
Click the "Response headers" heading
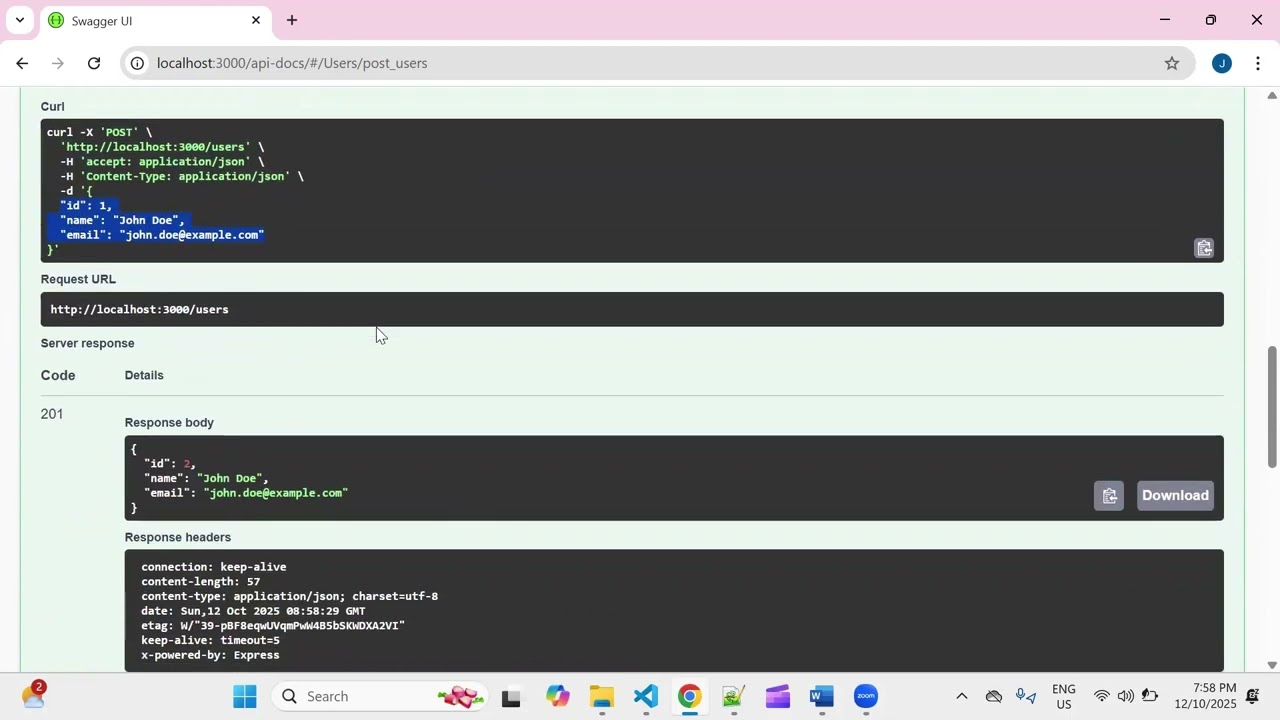178,537
